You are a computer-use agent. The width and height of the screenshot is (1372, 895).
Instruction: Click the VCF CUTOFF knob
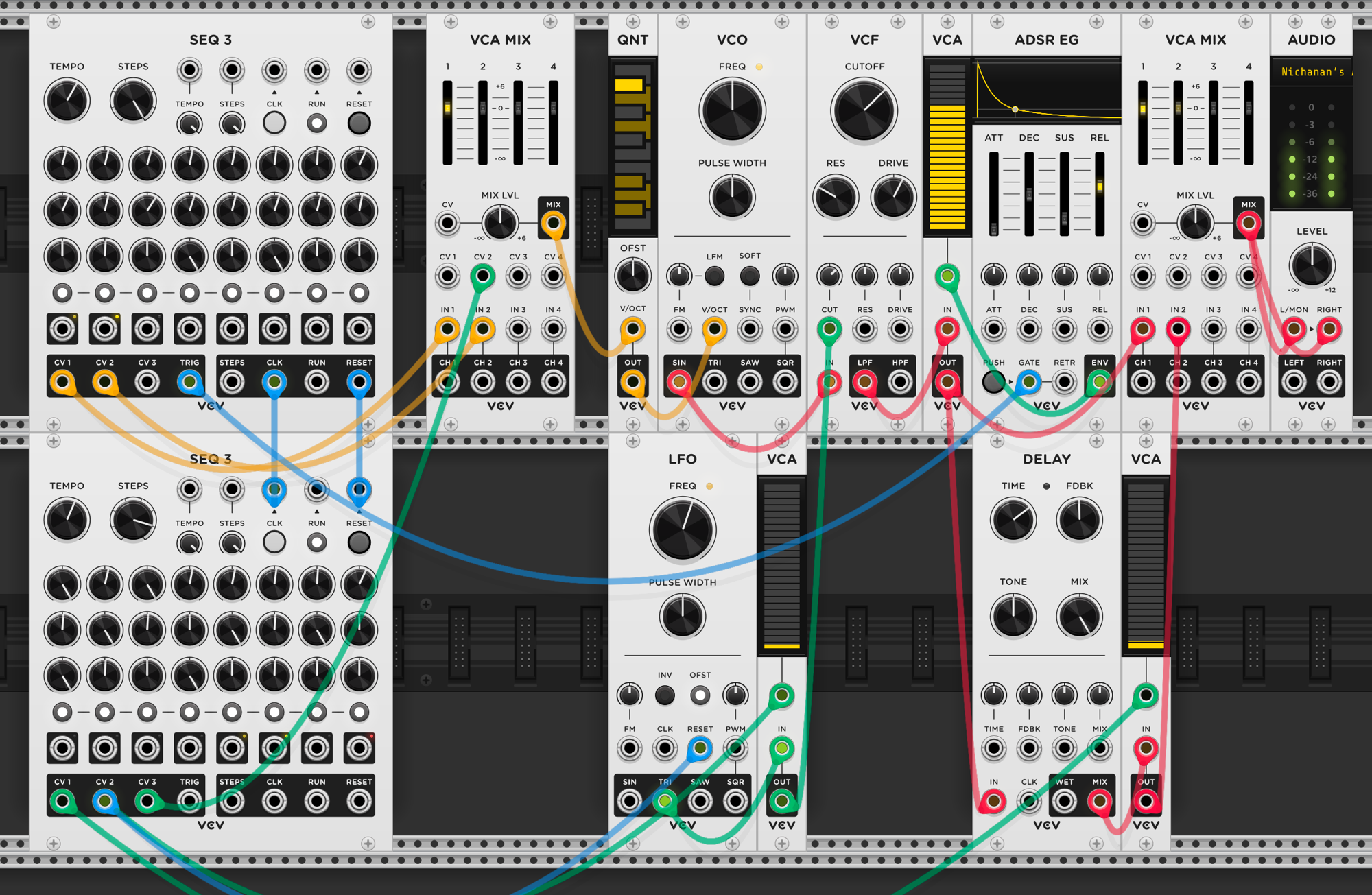coord(864,110)
